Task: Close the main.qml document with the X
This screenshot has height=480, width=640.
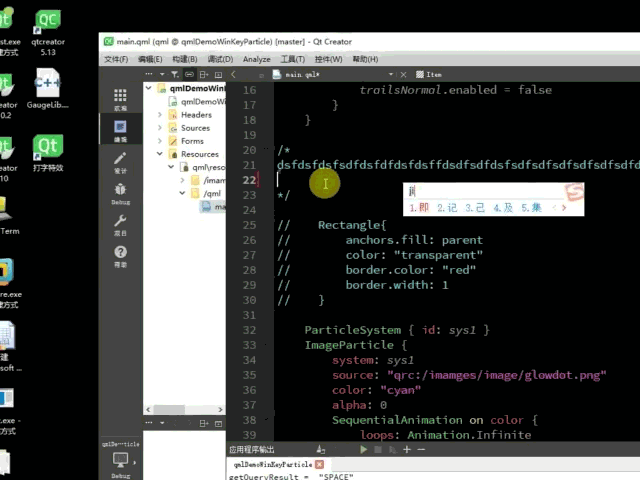Action: point(403,75)
